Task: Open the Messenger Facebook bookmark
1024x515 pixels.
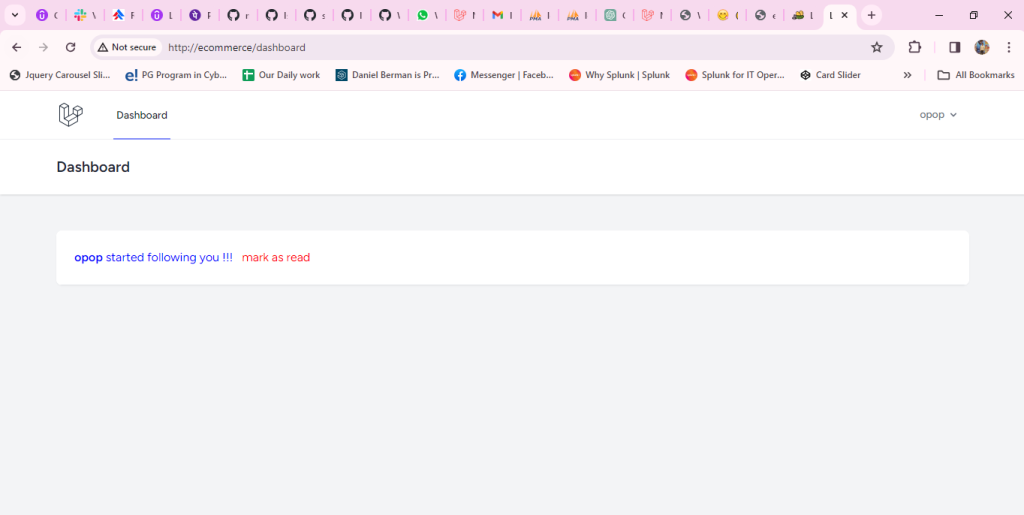Action: pos(504,75)
